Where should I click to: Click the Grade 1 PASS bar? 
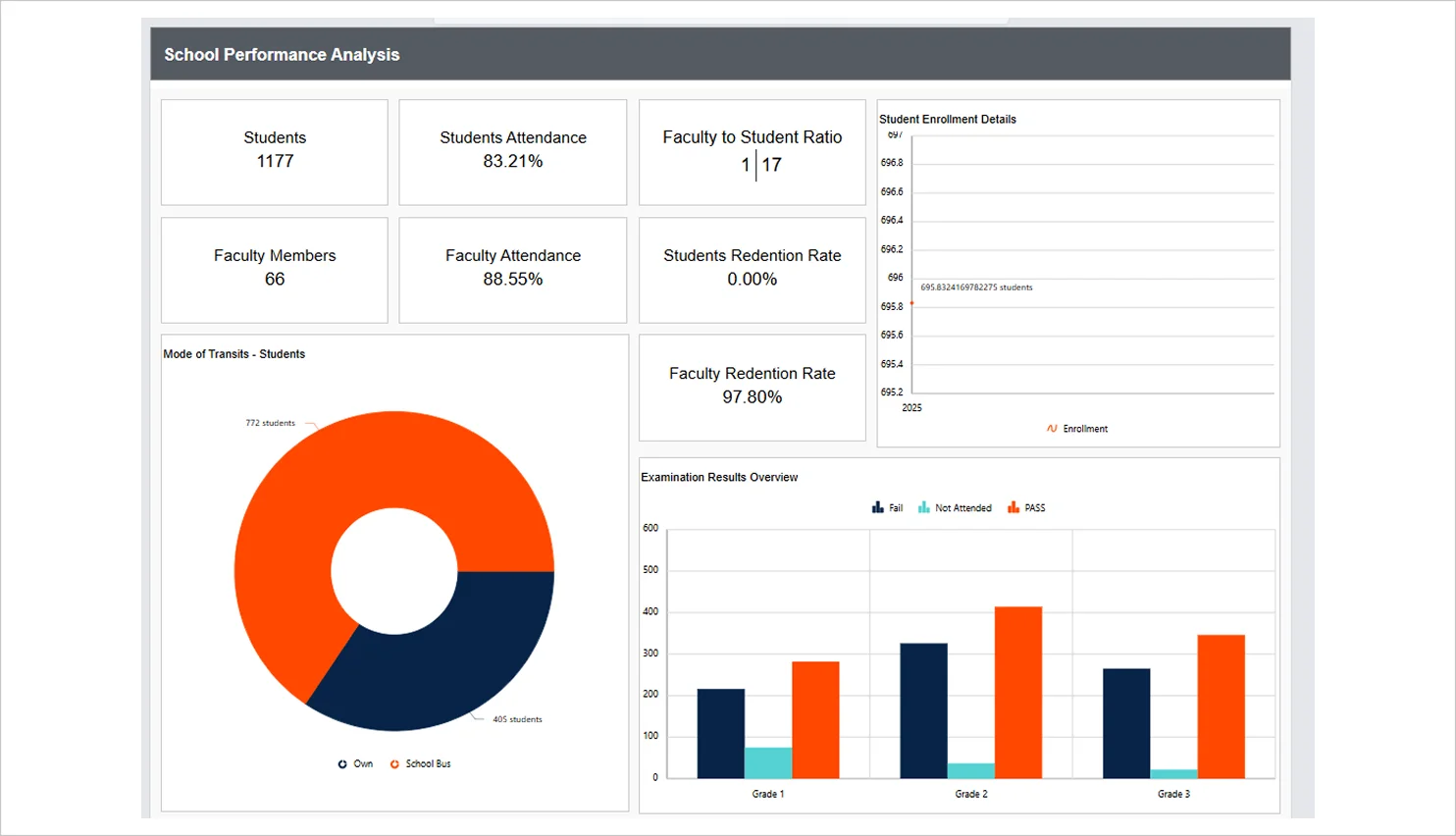coord(815,720)
